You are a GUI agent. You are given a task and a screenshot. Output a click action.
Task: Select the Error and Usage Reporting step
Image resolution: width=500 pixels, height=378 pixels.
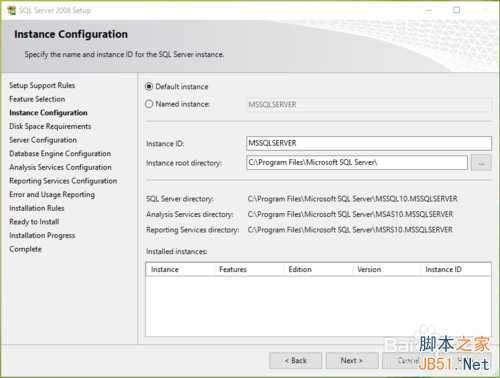tap(52, 194)
